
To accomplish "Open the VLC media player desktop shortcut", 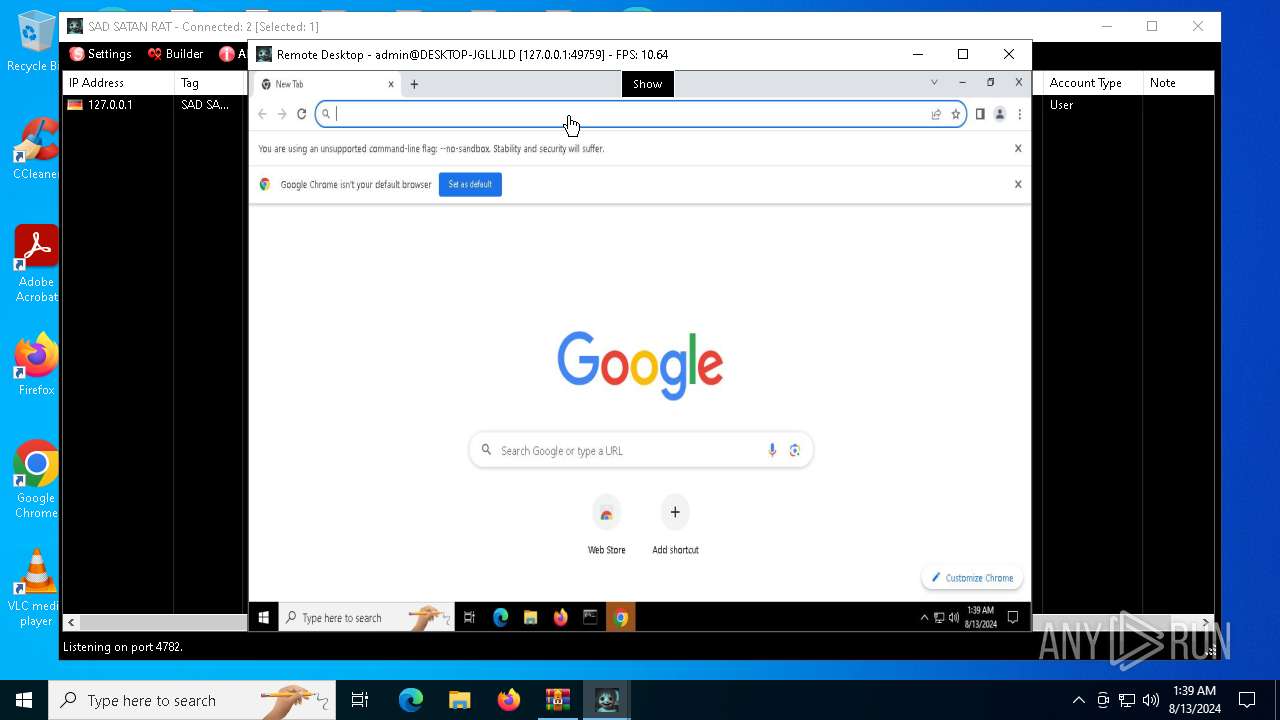I will point(36,588).
